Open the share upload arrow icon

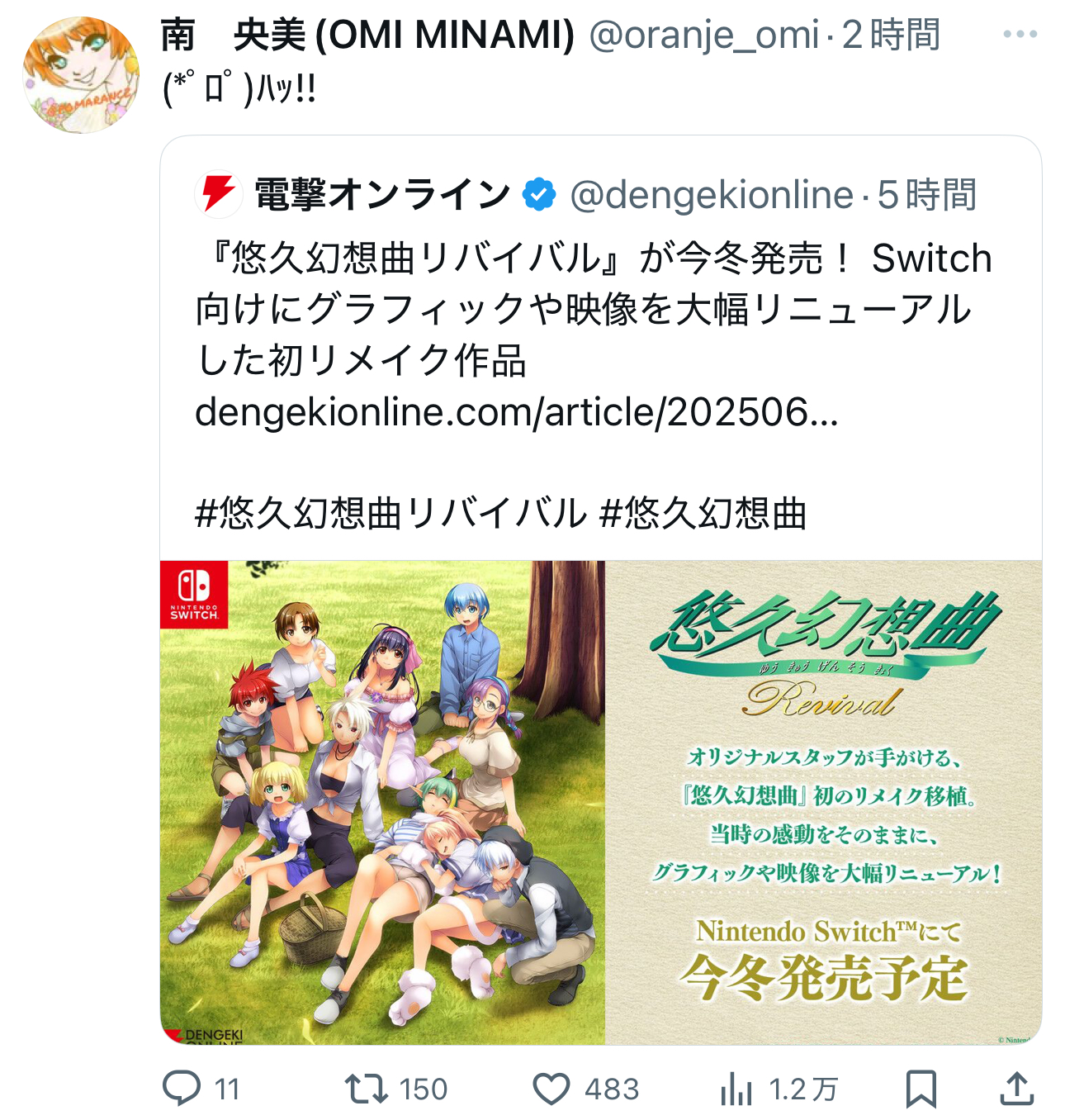[x=1016, y=1089]
